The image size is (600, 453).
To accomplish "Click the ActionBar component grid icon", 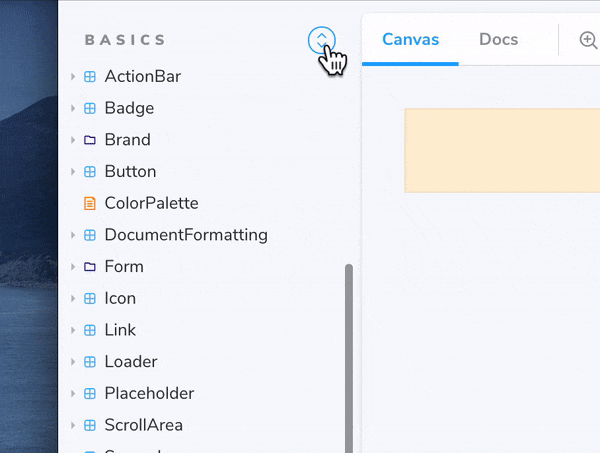I will [x=90, y=76].
